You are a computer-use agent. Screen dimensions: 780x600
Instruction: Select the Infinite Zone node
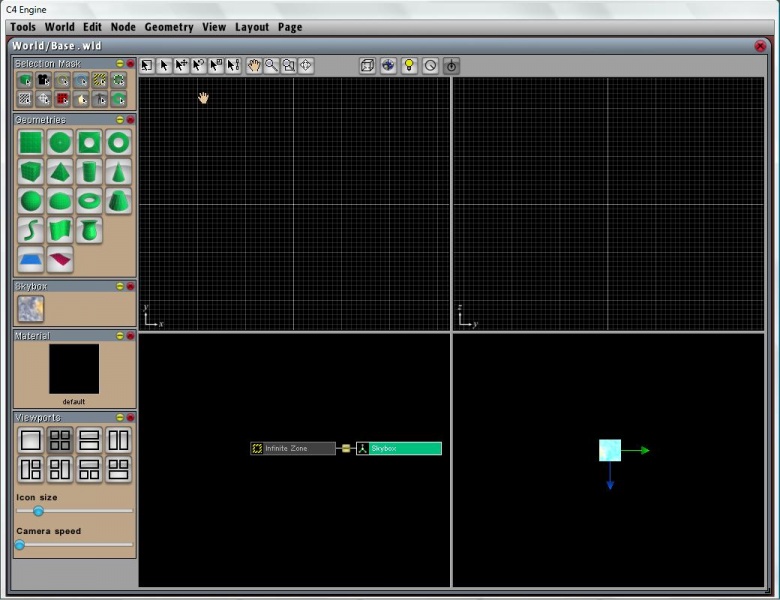(x=293, y=449)
